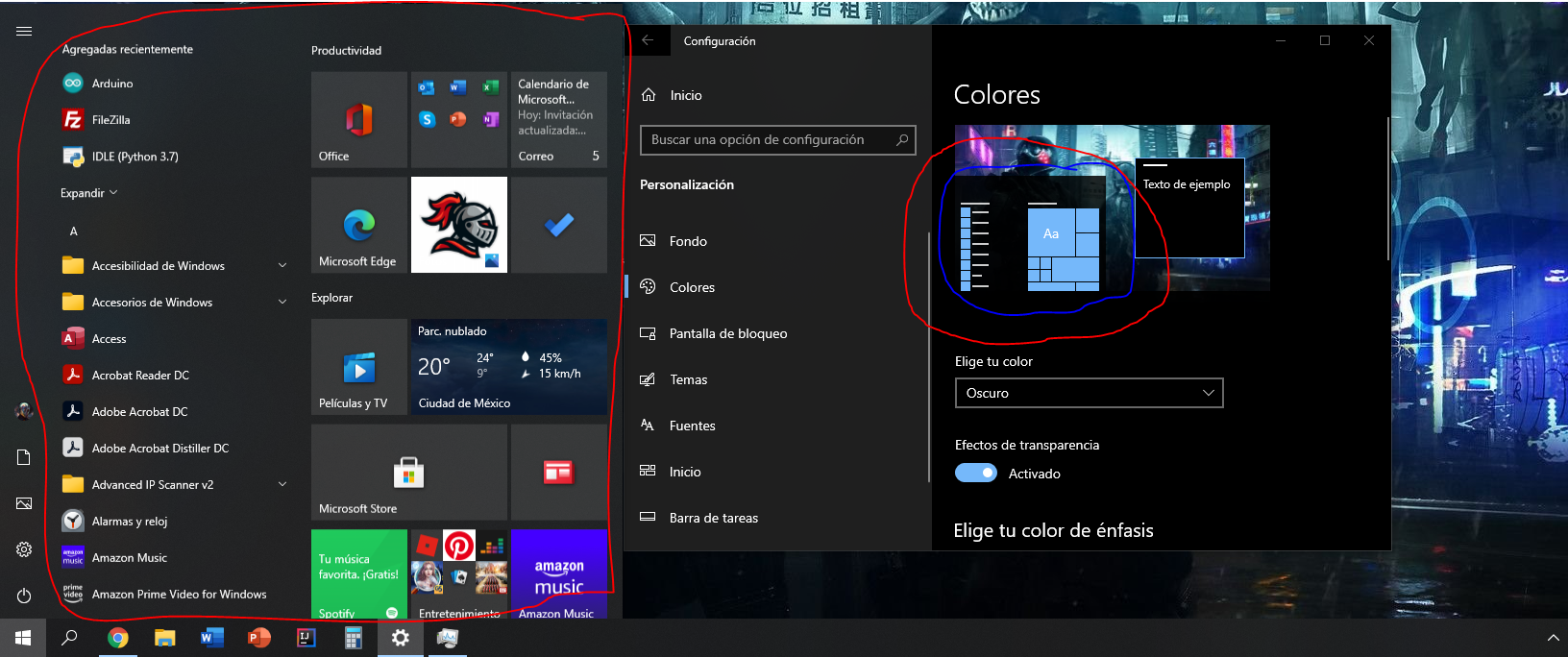The height and width of the screenshot is (657, 1568).
Task: Click the Buscar una opción de configuración field
Action: point(777,140)
